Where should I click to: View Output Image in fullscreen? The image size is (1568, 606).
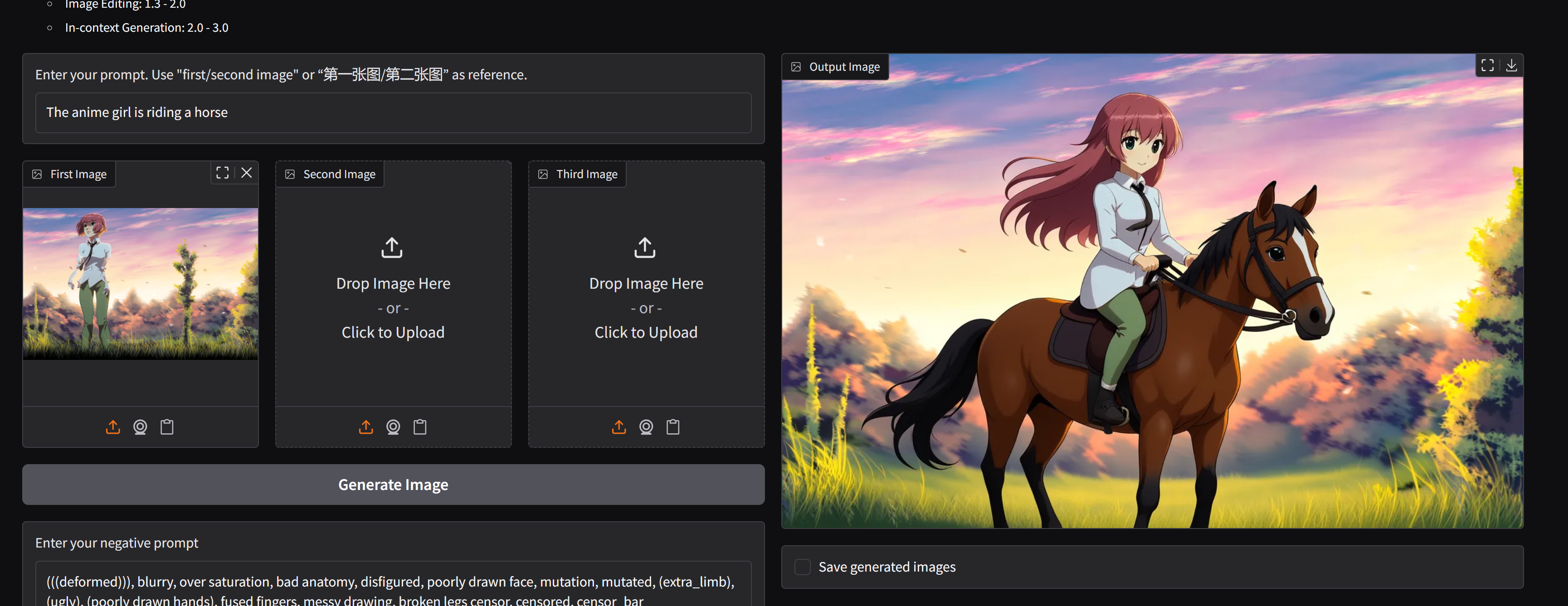point(1488,66)
